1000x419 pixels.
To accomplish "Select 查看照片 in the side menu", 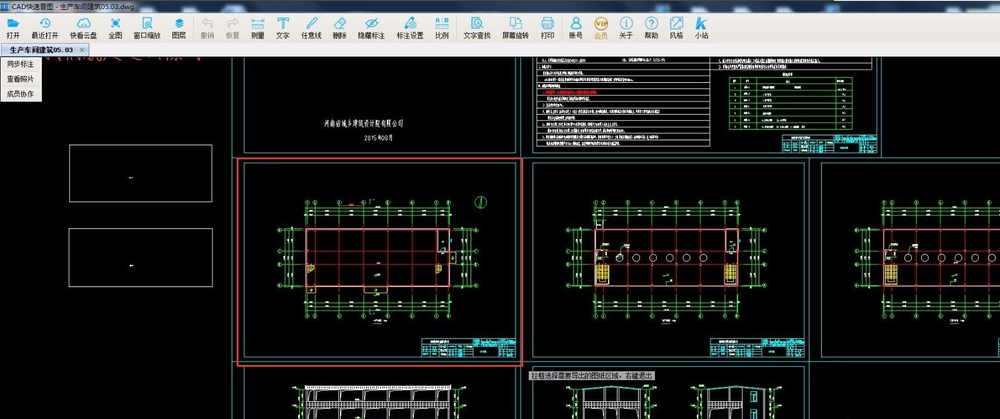I will tap(20, 79).
